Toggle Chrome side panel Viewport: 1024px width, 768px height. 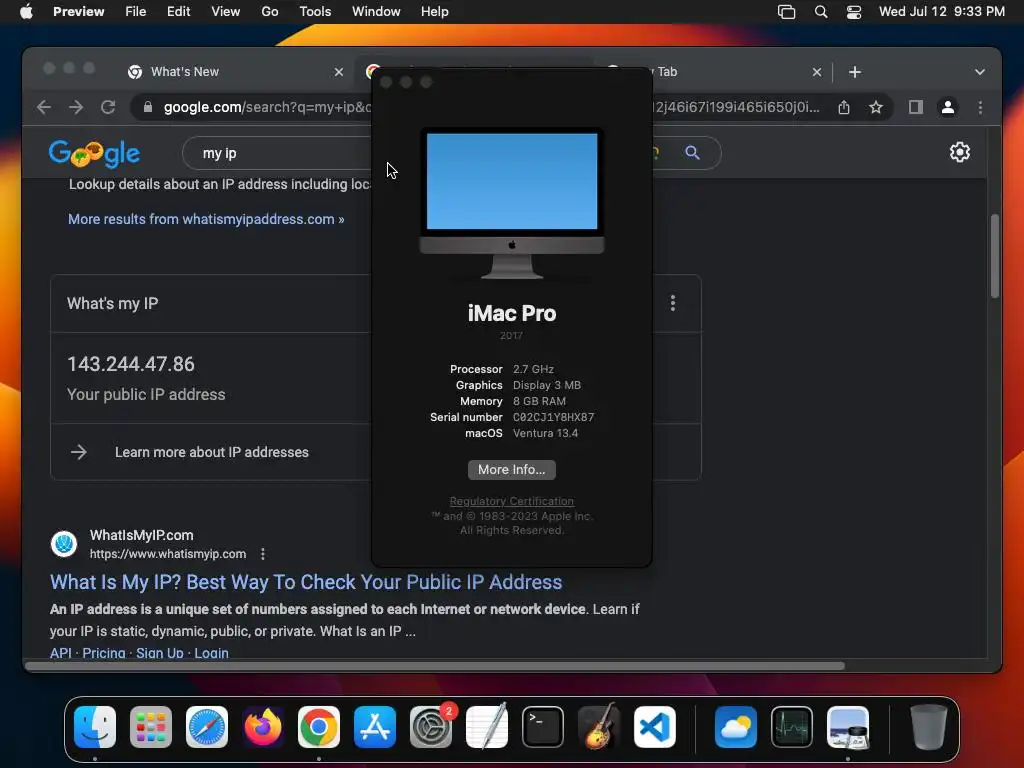[x=916, y=107]
